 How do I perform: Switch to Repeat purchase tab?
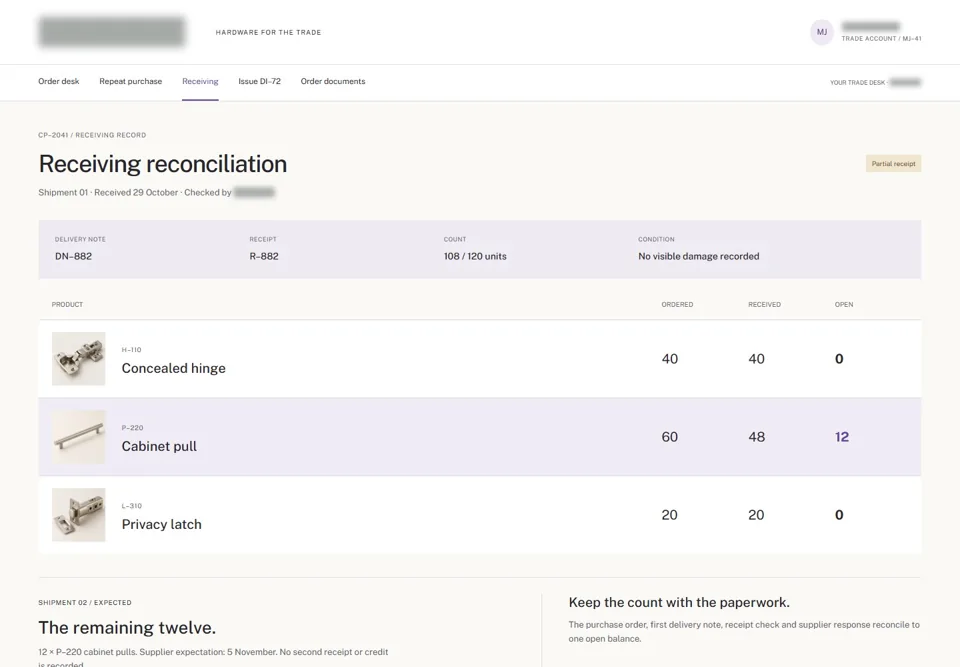point(130,81)
